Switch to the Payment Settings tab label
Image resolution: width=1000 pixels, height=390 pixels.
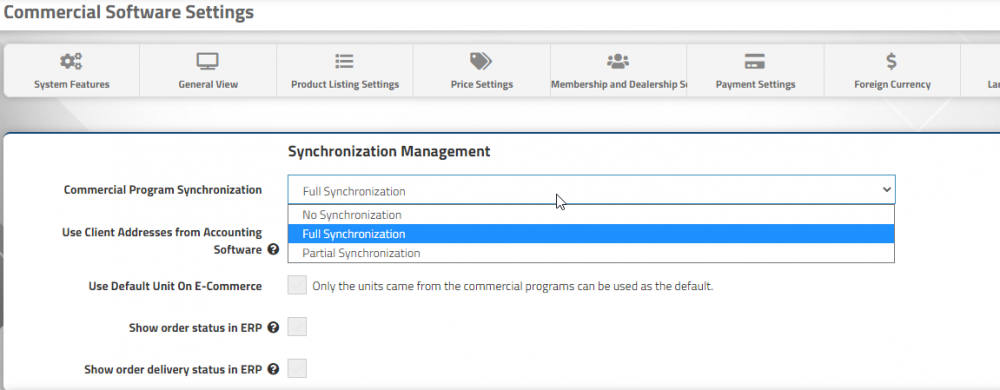[x=755, y=84]
